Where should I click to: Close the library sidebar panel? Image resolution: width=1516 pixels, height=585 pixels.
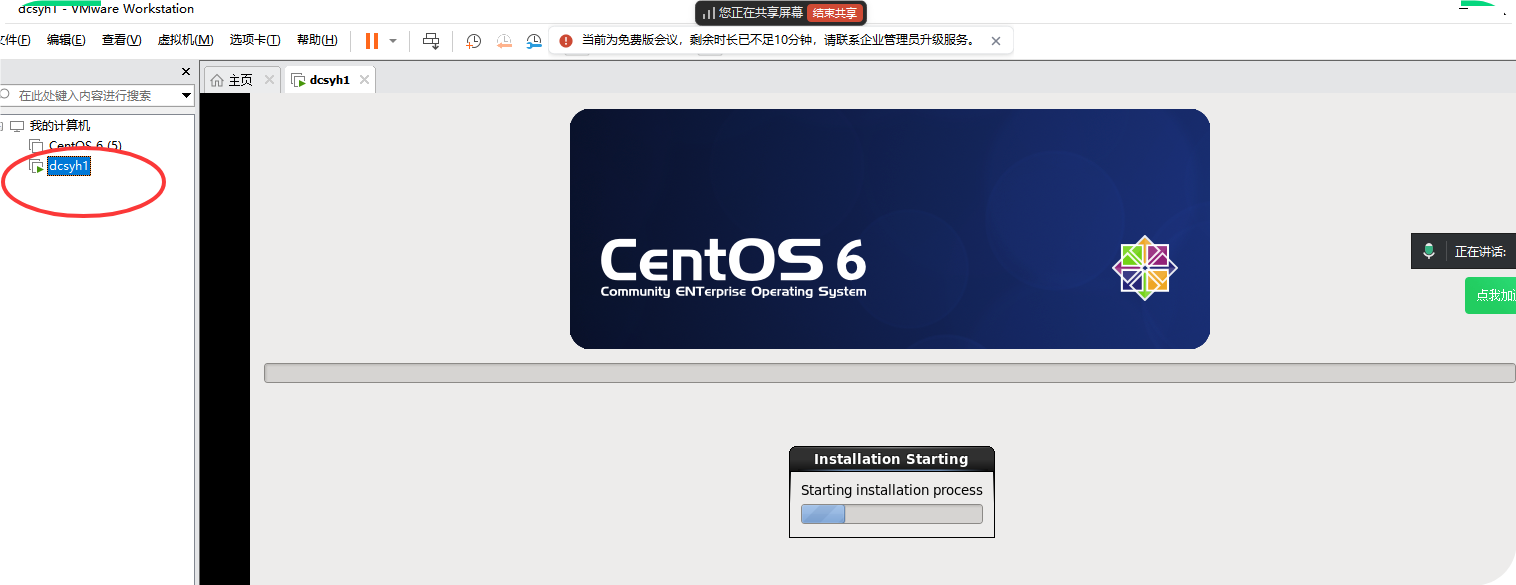click(x=185, y=72)
